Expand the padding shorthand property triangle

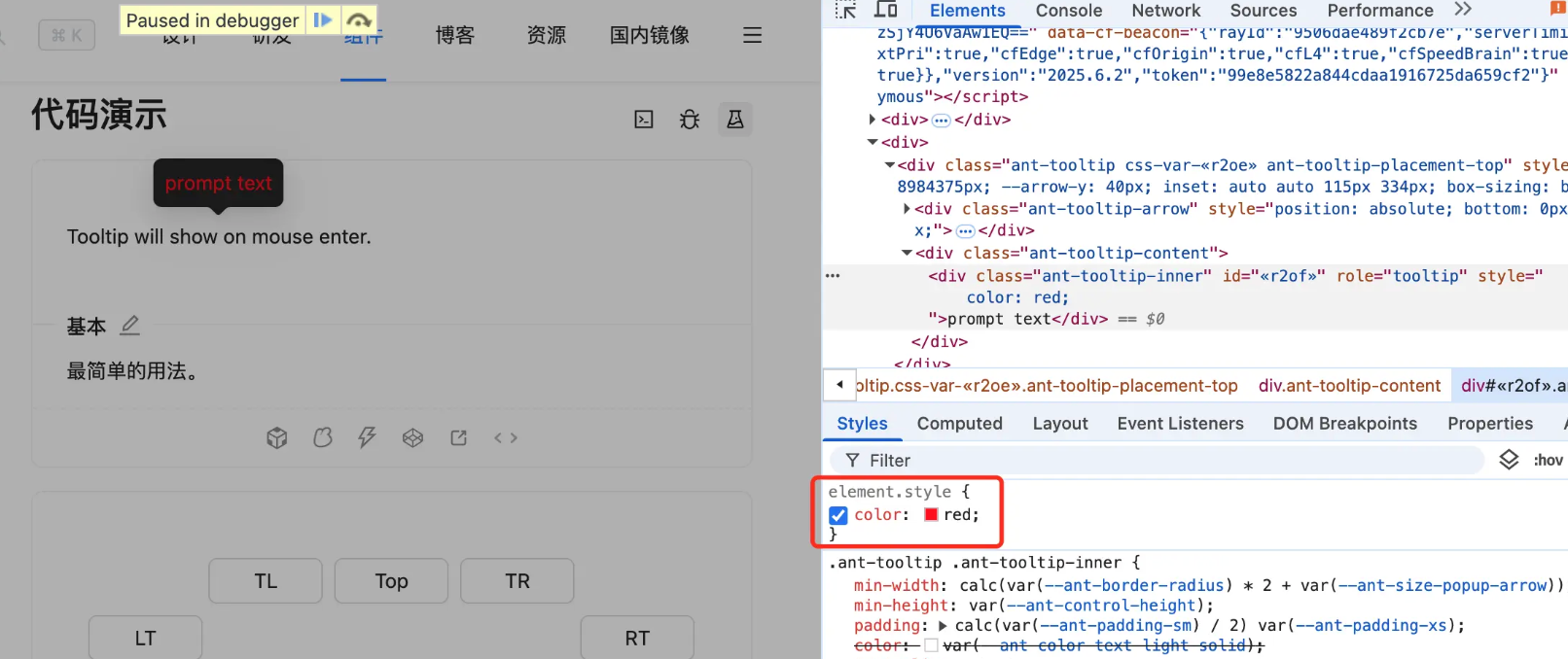tap(943, 626)
